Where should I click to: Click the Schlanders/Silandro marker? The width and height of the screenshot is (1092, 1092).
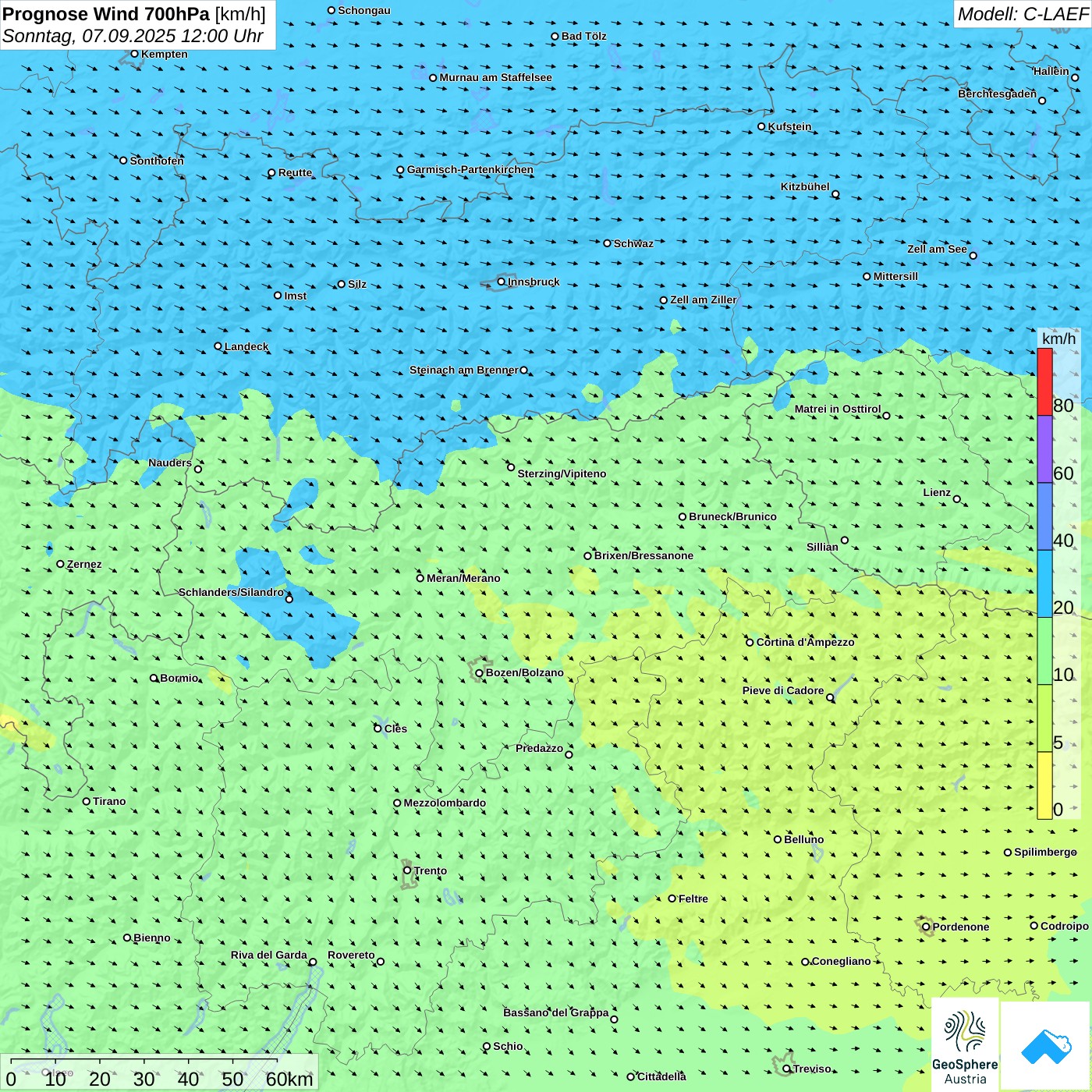pos(289,599)
